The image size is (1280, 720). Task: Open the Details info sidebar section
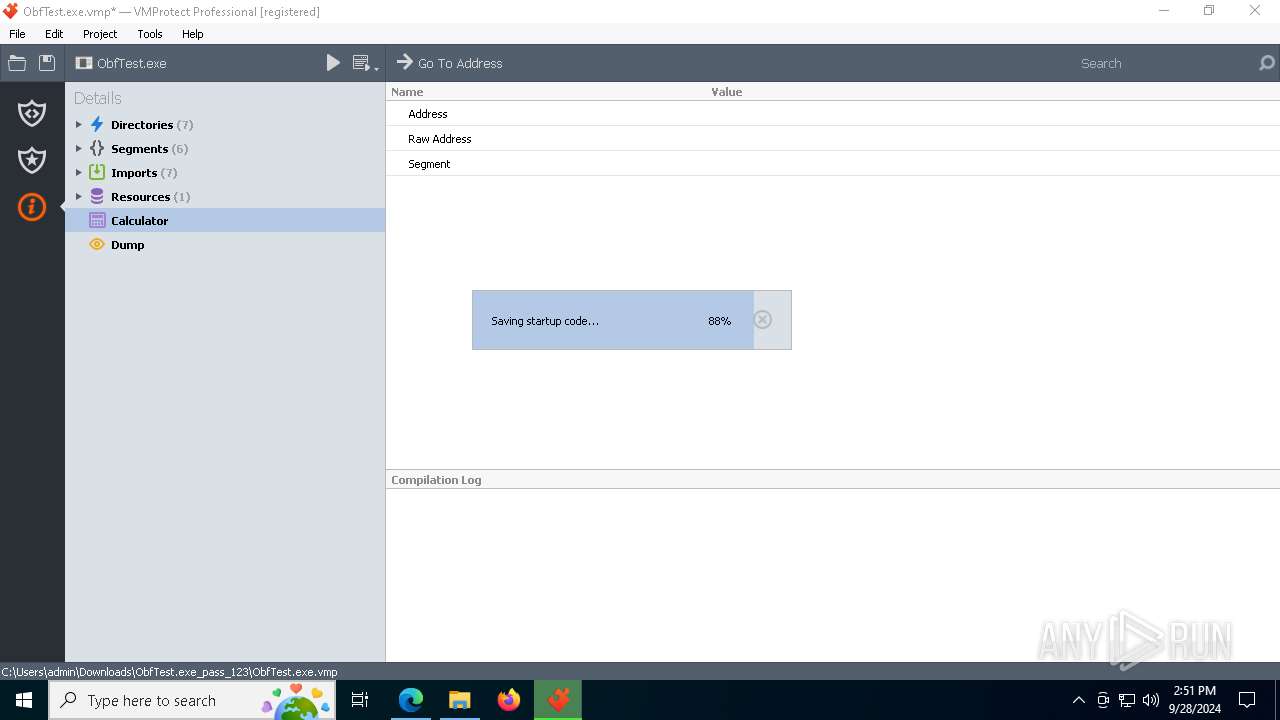(x=32, y=207)
